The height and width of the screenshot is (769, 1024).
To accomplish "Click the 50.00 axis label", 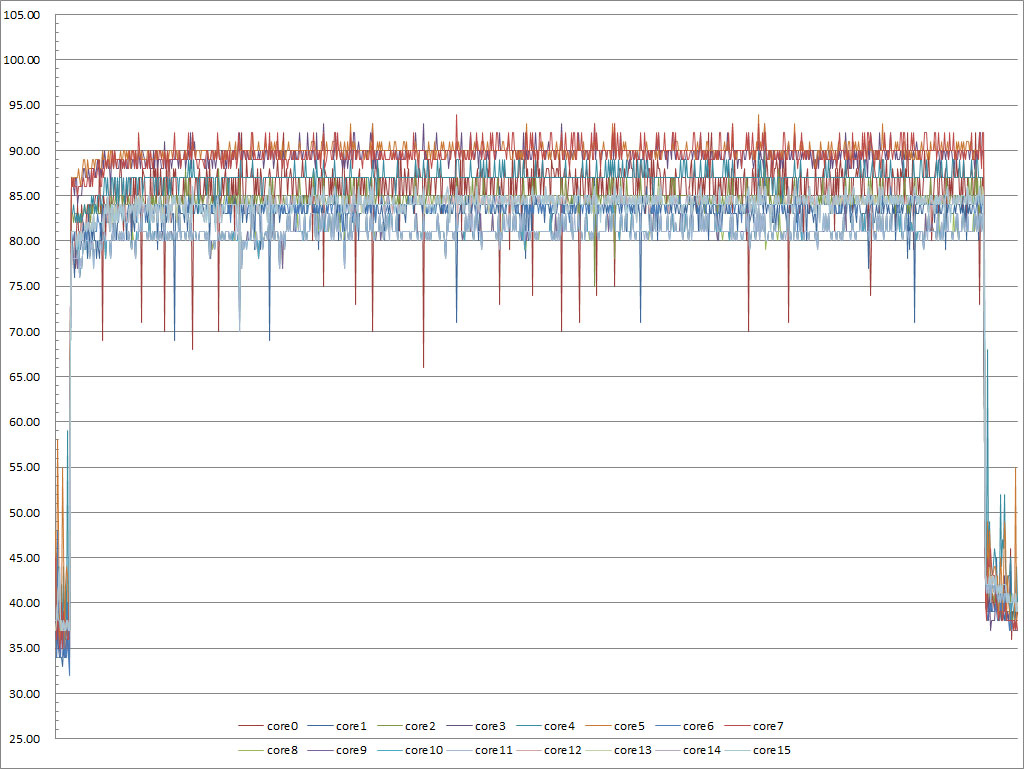I will [x=24, y=512].
